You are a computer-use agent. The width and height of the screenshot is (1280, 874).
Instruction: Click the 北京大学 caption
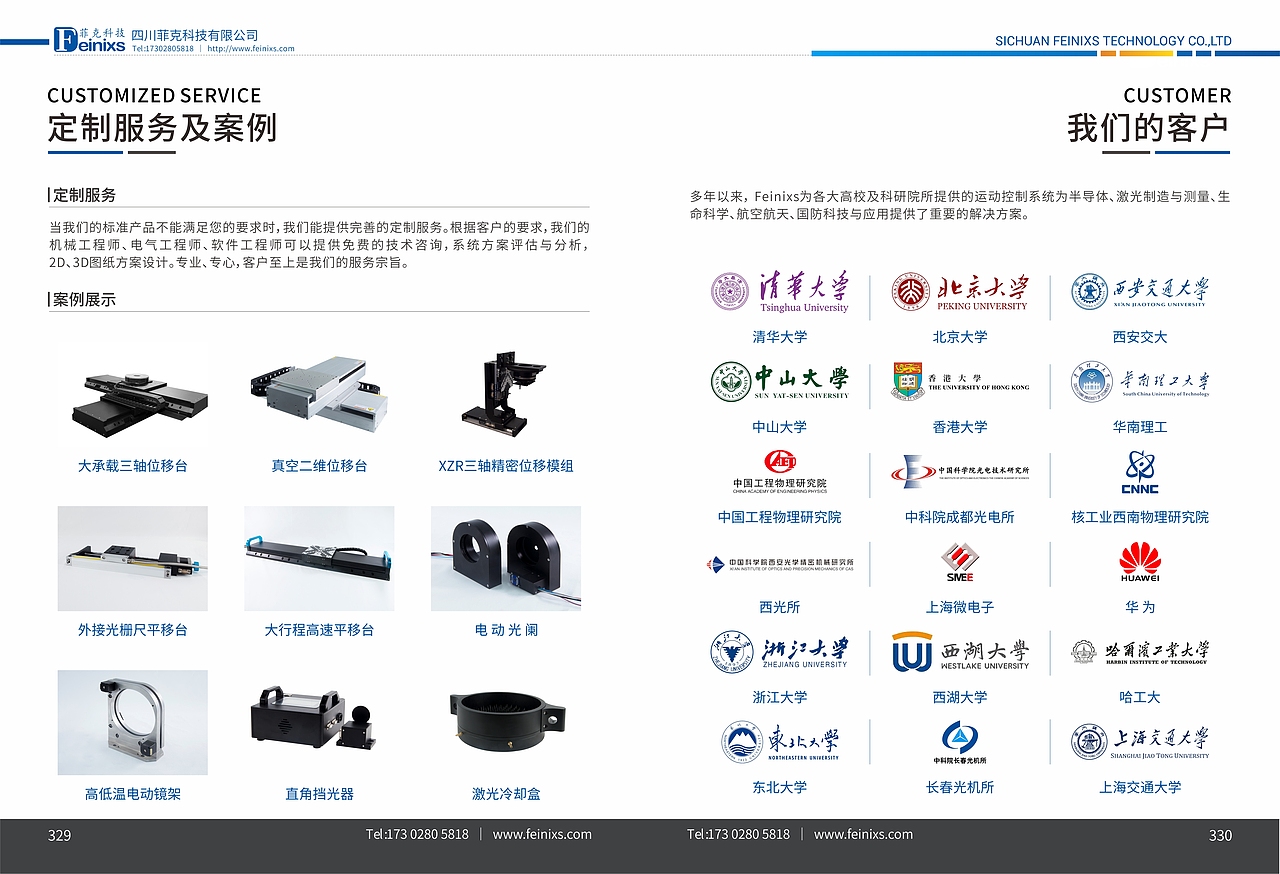[960, 337]
